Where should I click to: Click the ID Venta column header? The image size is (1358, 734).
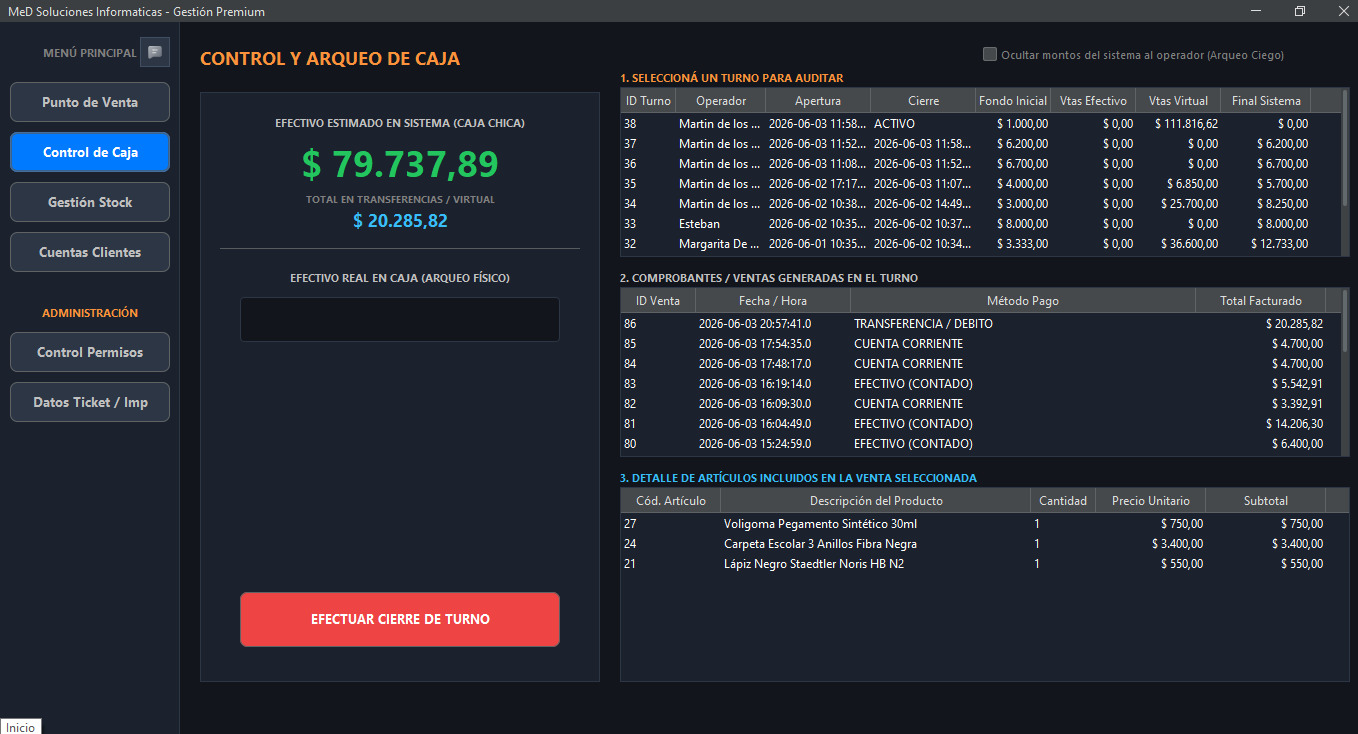658,301
